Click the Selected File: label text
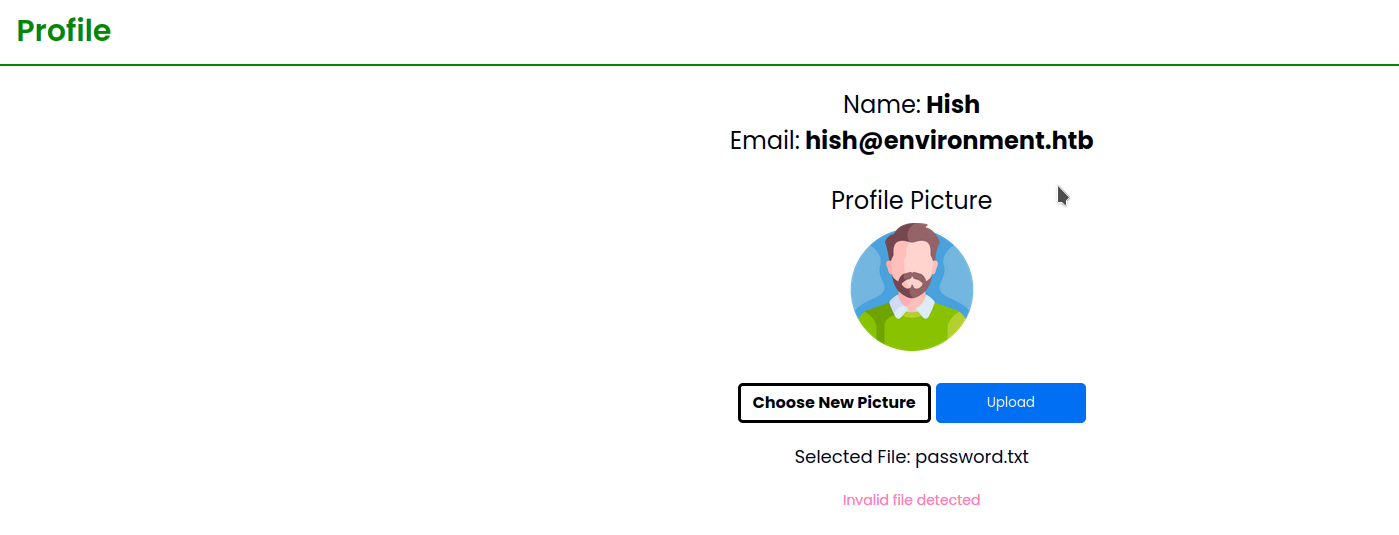Screen dimensions: 1399x535 click(852, 457)
